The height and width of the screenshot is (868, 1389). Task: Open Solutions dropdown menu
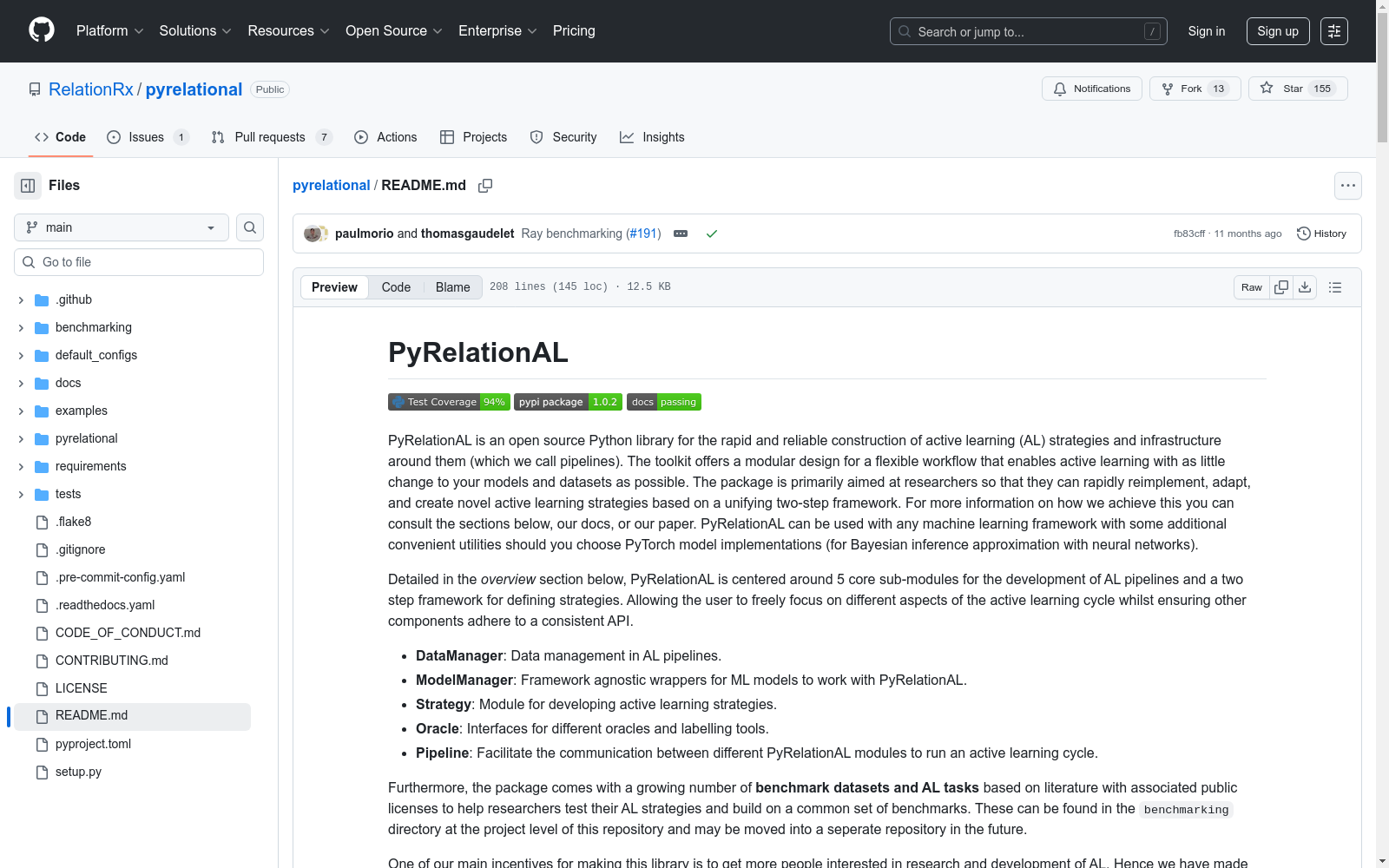tap(195, 30)
